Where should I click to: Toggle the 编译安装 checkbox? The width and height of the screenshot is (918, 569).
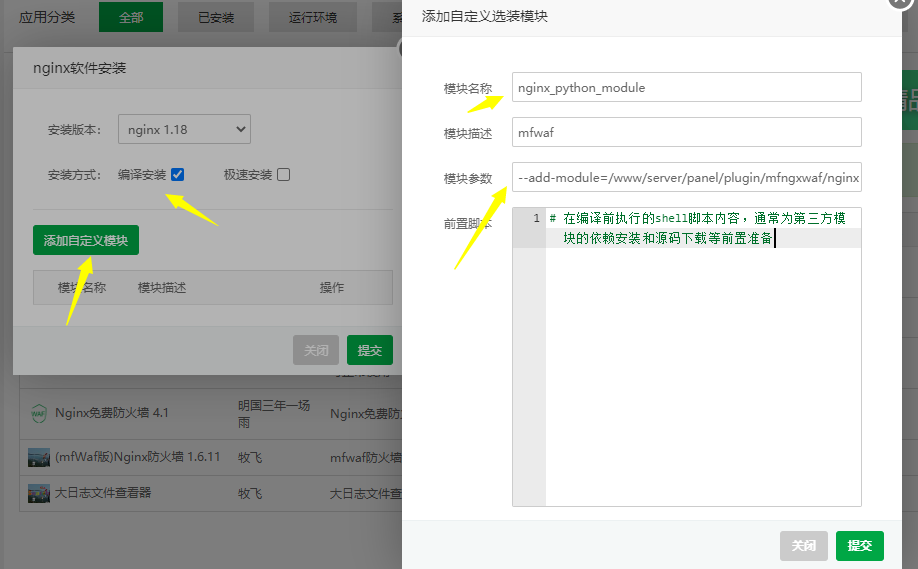pos(177,174)
